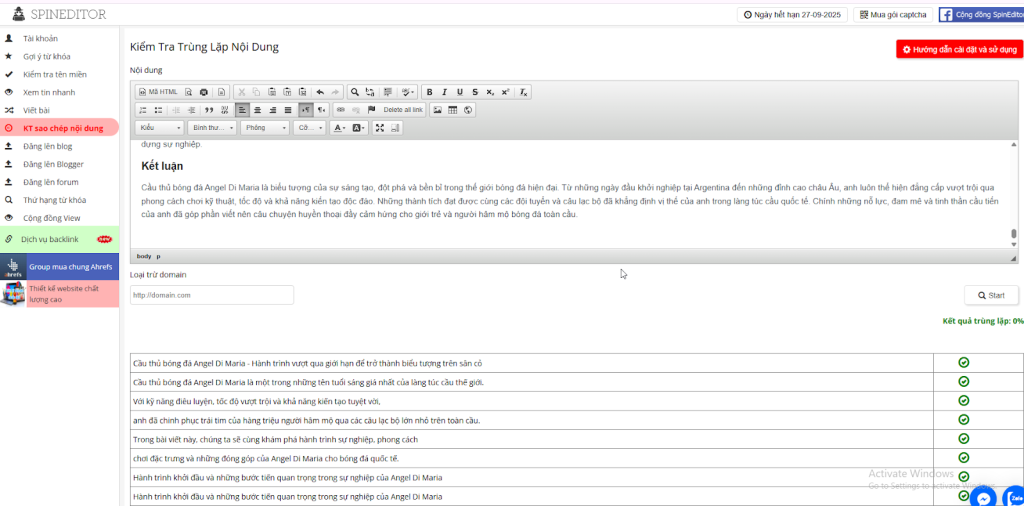Click the undo arrow in the toolbar
Viewport: 1024px width, 506px height.
coord(320,92)
